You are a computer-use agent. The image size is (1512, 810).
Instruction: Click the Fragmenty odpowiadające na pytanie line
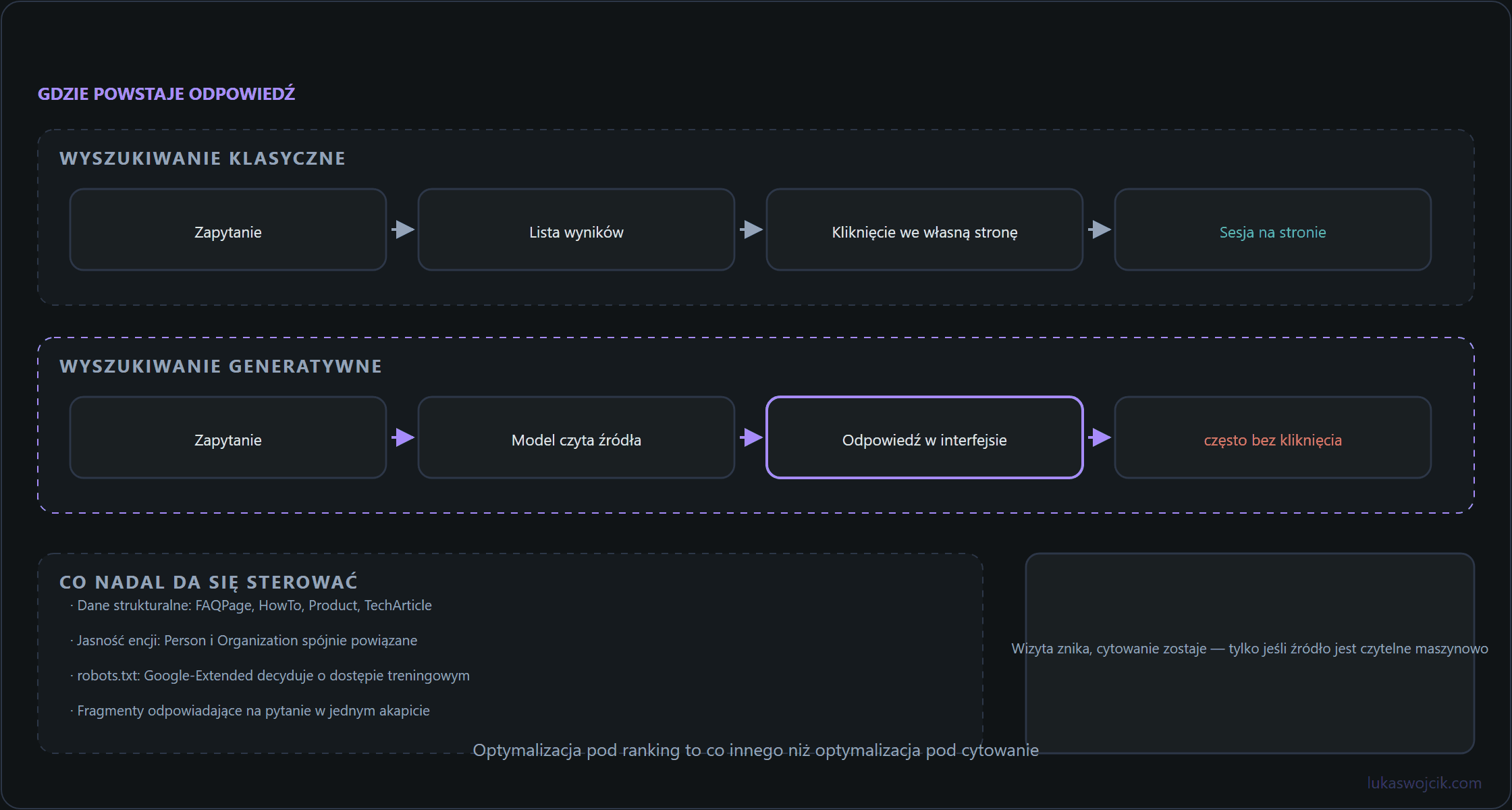coord(250,711)
